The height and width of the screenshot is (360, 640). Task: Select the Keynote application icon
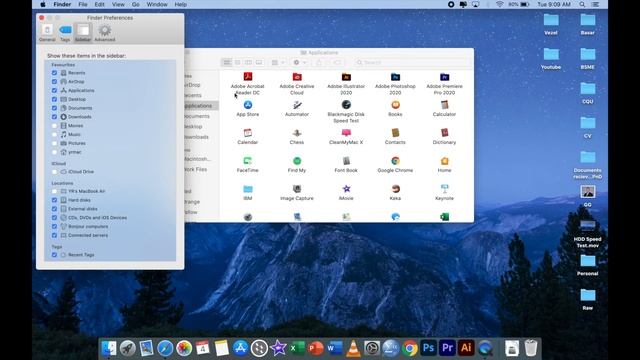[x=444, y=189]
